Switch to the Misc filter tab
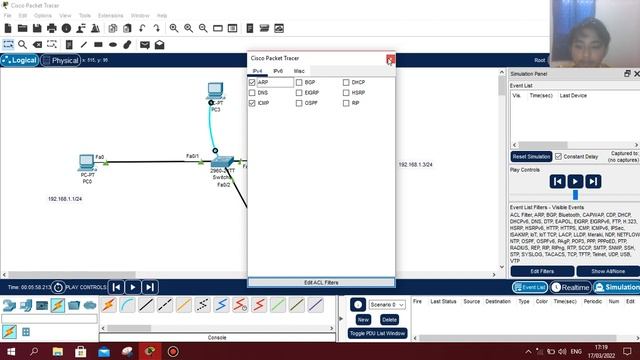 pyautogui.click(x=299, y=71)
